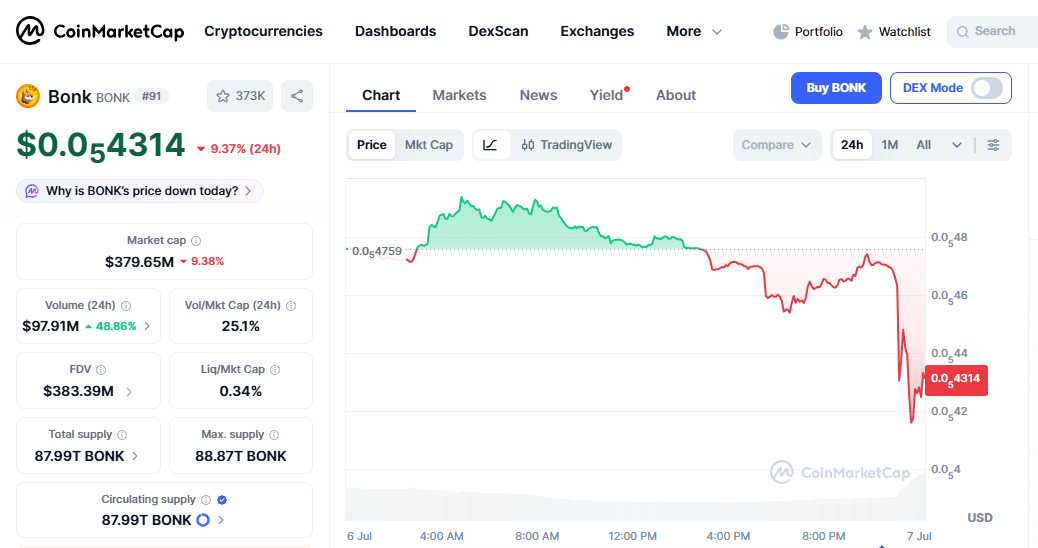Select the 1M time range
The image size is (1038, 548).
890,145
